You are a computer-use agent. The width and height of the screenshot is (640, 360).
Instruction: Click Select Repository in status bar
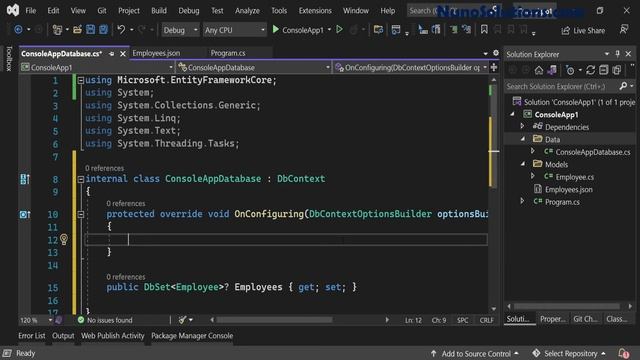tap(570, 353)
